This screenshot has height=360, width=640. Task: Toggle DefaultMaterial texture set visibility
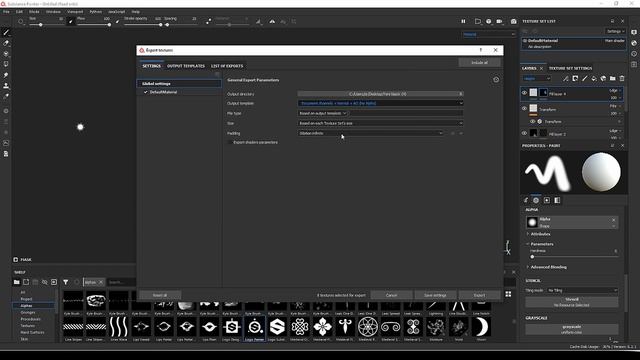click(x=524, y=41)
